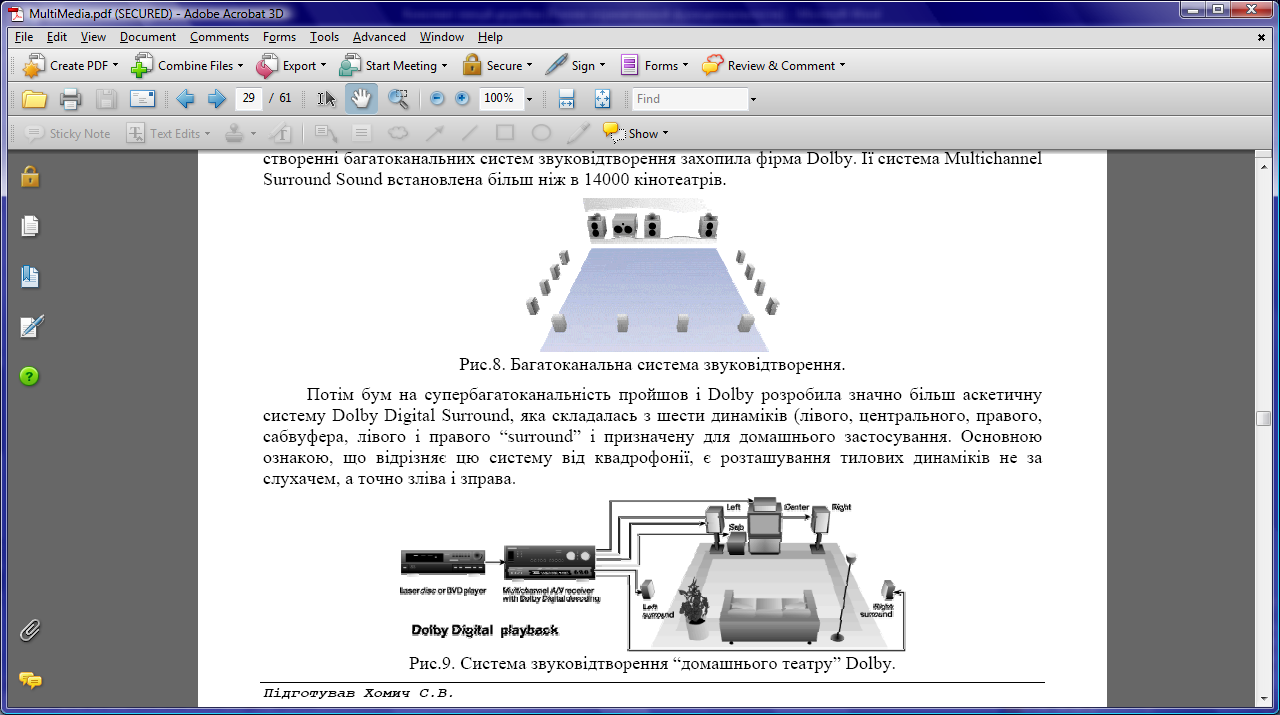The image size is (1280, 715).
Task: Open the File menu
Action: pyautogui.click(x=24, y=37)
